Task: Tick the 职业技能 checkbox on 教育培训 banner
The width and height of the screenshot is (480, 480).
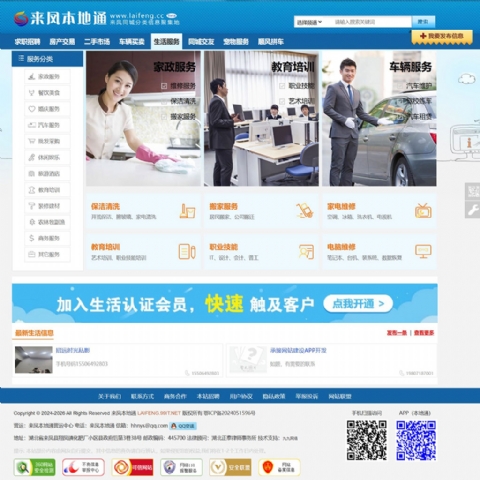Action: click(282, 86)
